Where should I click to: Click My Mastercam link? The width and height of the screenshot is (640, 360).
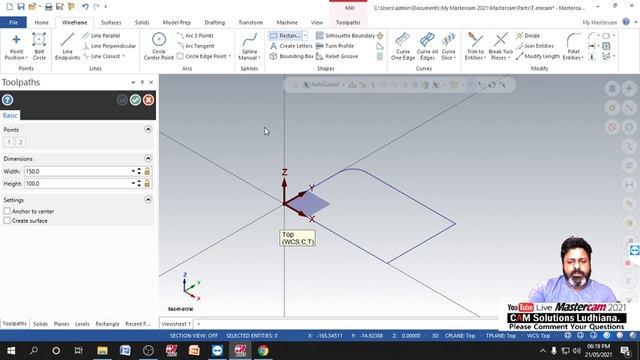pos(600,22)
